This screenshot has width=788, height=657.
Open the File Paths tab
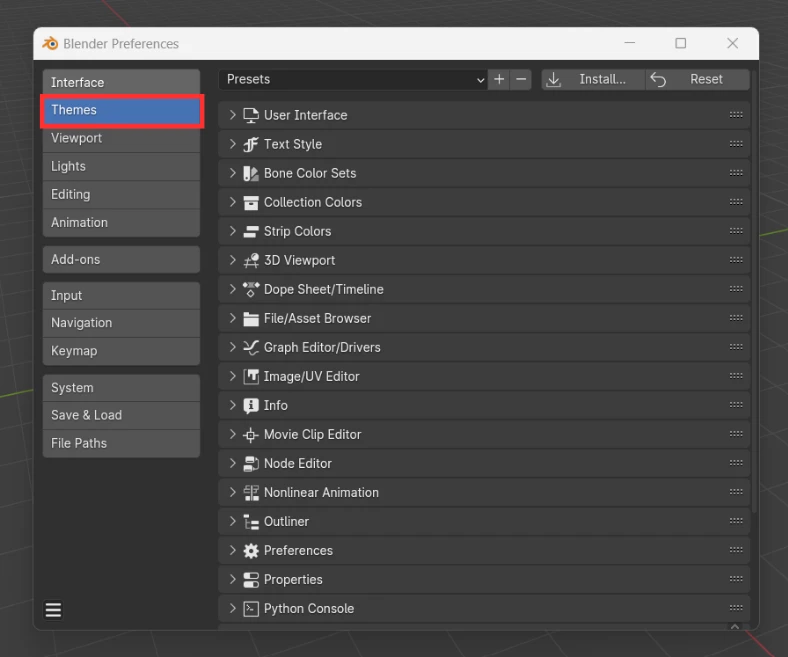121,443
